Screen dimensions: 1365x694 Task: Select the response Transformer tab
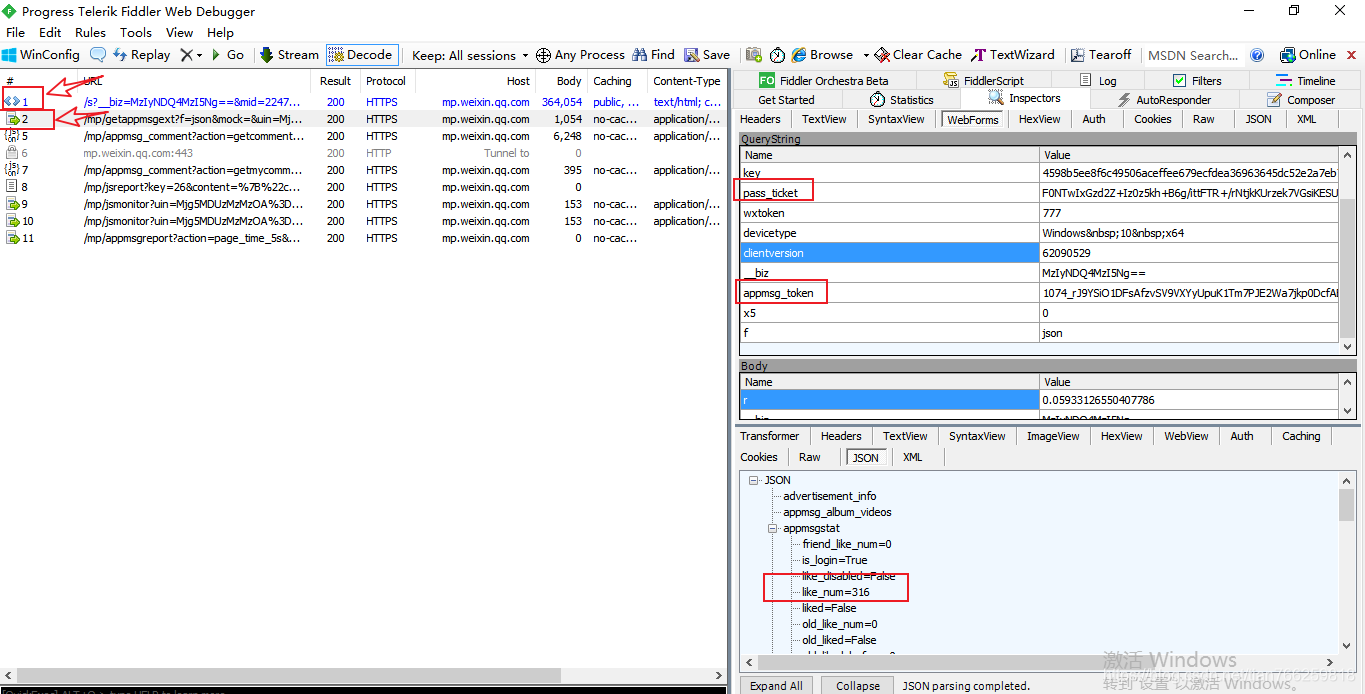(x=770, y=436)
